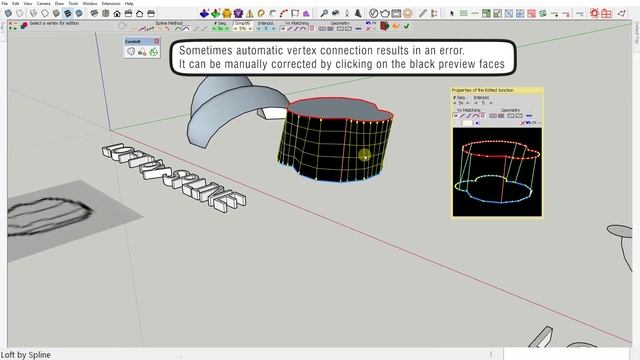Open the Edit menu

click(x=16, y=3)
